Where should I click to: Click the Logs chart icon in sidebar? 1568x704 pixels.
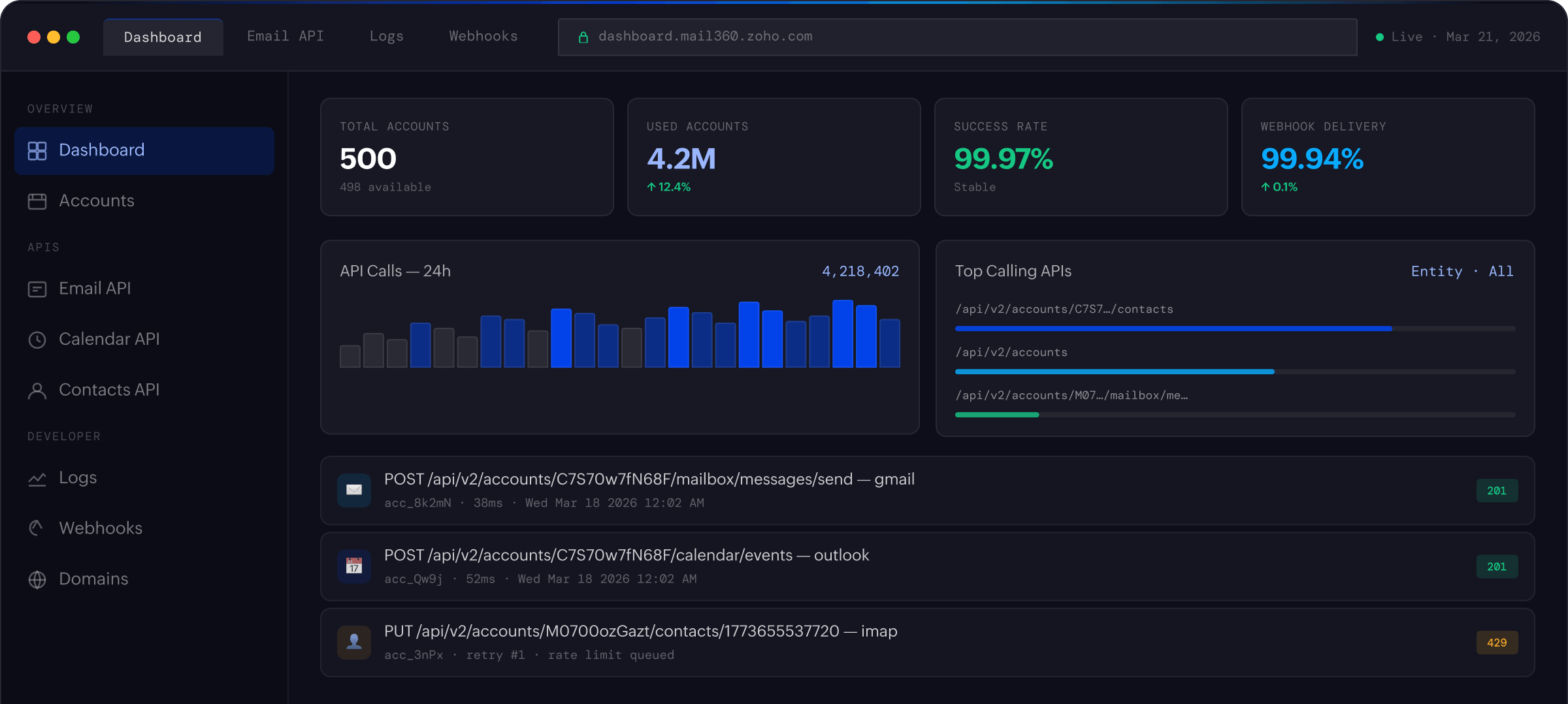[37, 479]
